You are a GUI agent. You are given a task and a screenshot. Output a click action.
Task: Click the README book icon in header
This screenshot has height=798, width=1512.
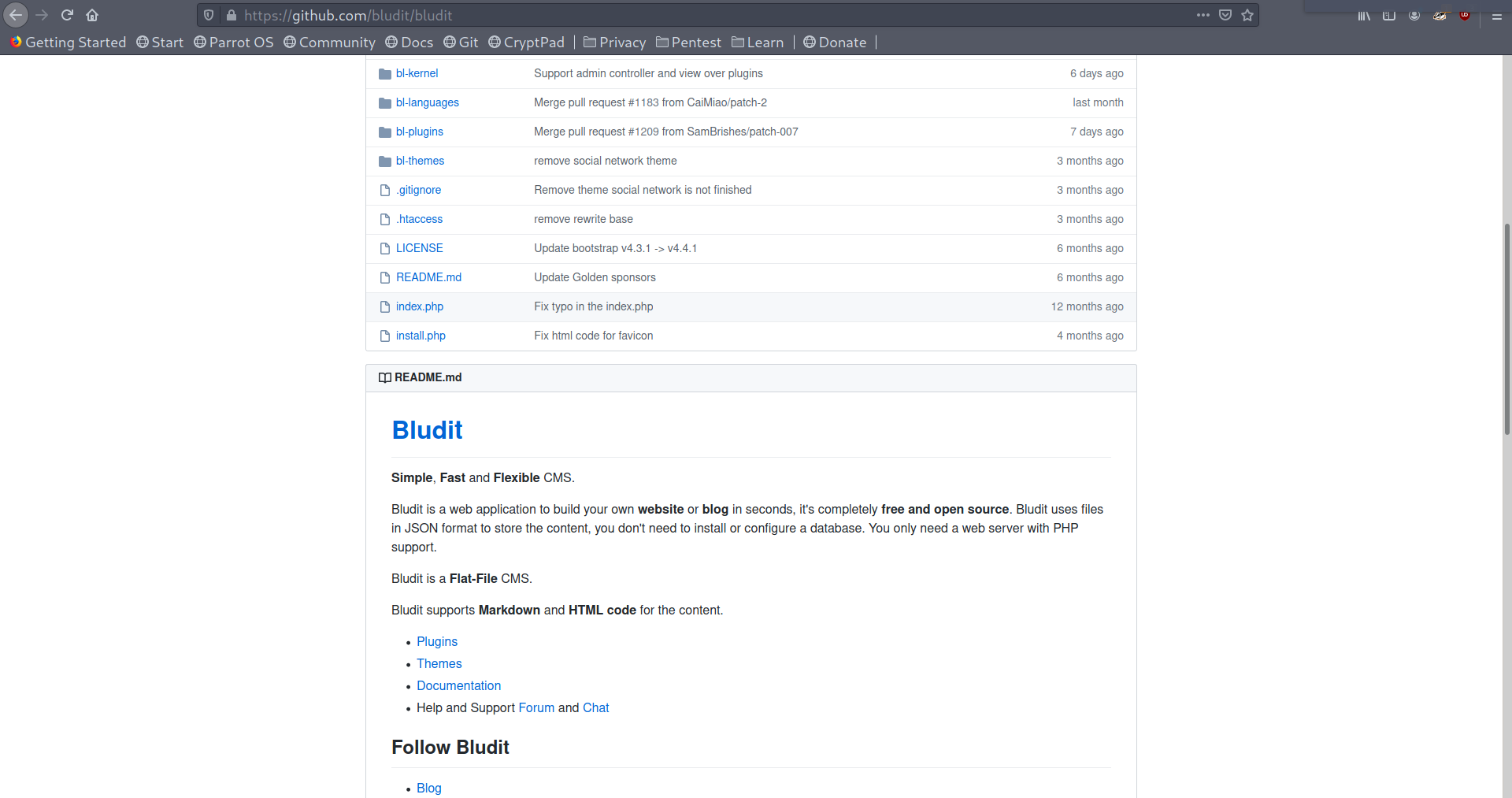point(385,377)
